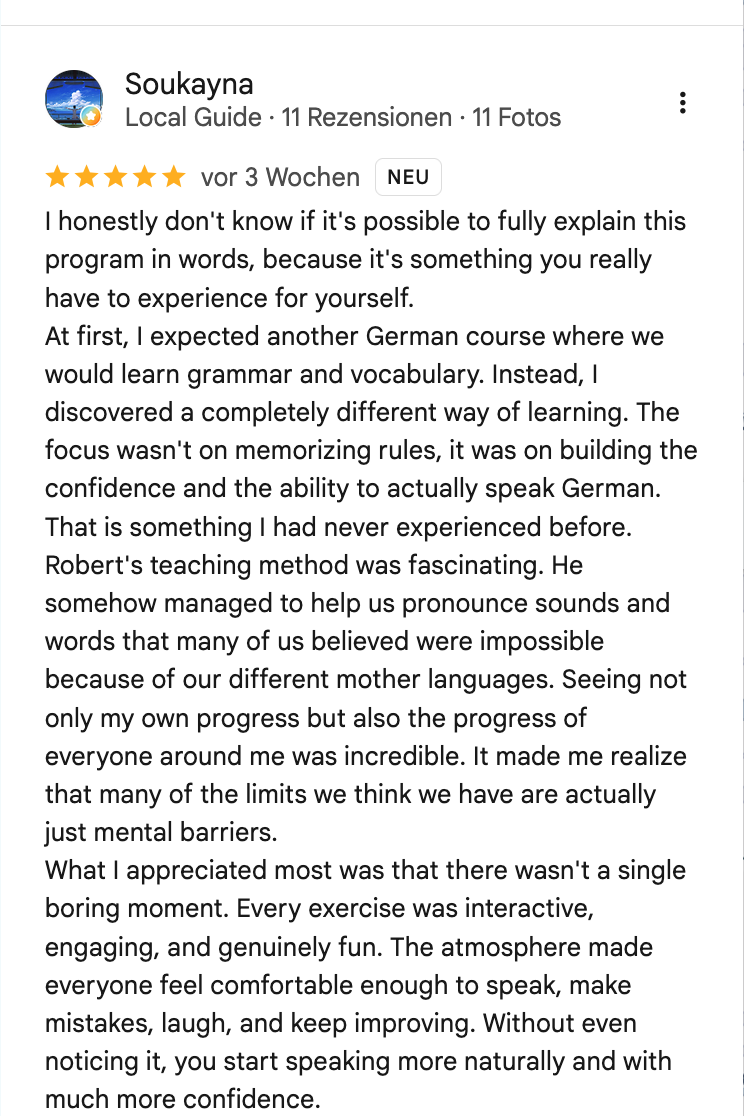The height and width of the screenshot is (1116, 744).
Task: Click the fifth rating star
Action: coord(173,177)
